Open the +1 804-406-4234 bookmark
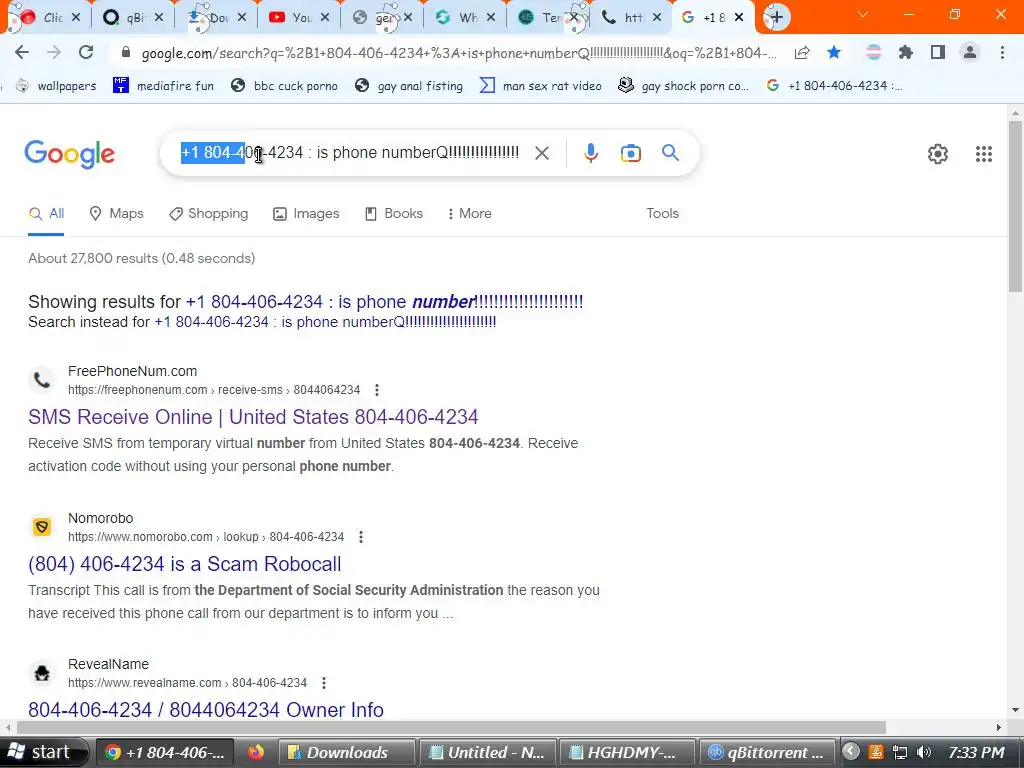 835,86
